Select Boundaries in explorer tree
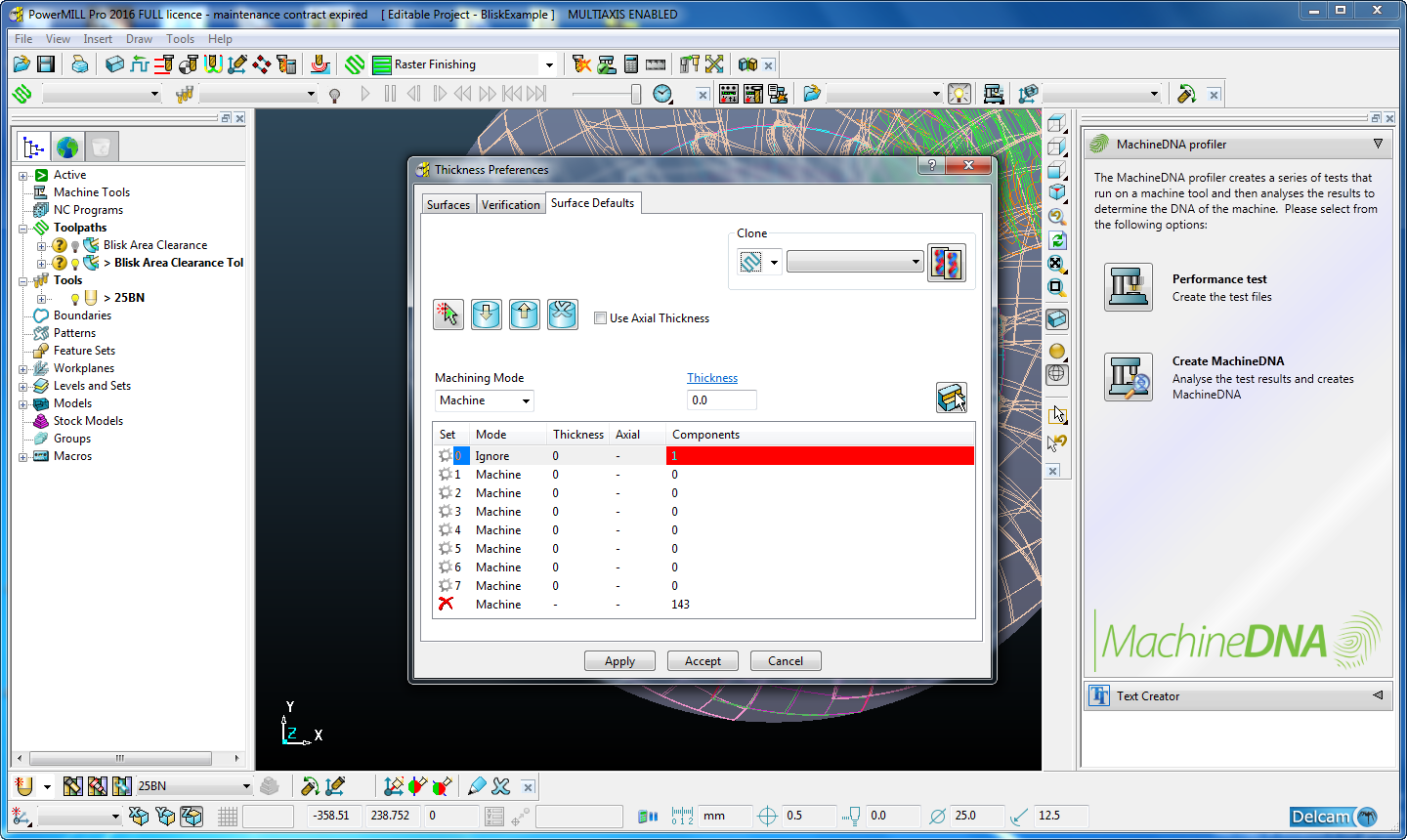 tap(82, 315)
